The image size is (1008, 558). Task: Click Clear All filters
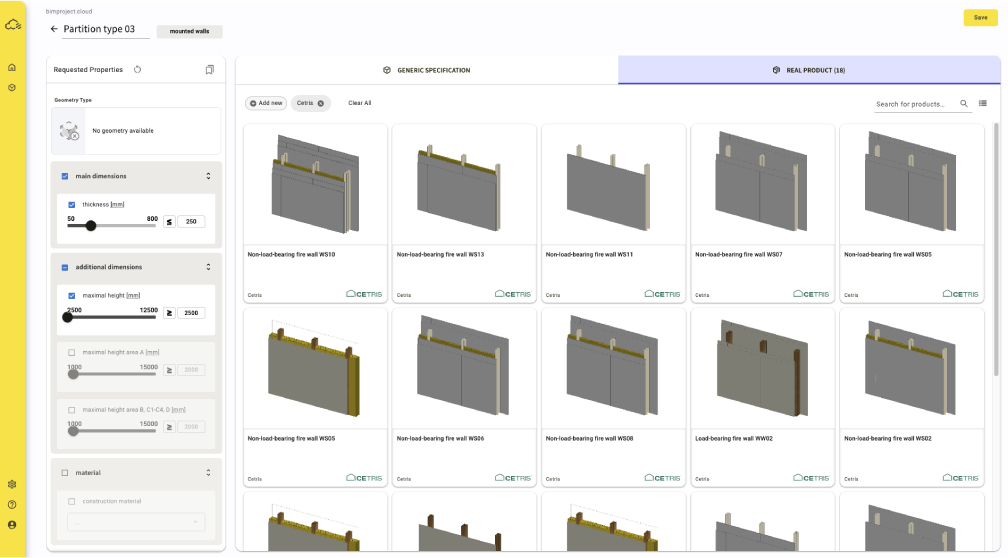(x=359, y=103)
